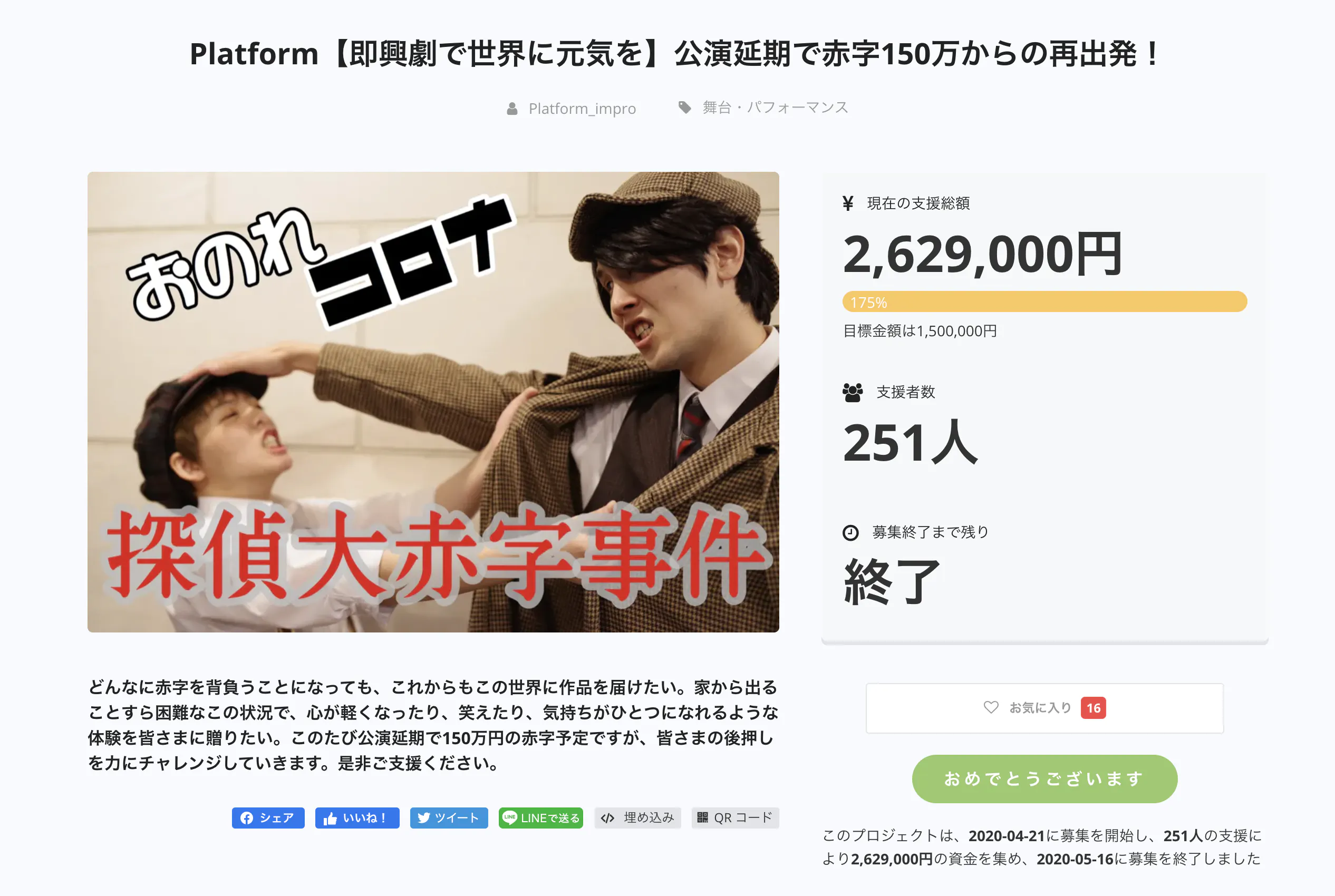Image resolution: width=1335 pixels, height=896 pixels.
Task: Click the Facebook icon on the シェア button
Action: pyautogui.click(x=247, y=817)
